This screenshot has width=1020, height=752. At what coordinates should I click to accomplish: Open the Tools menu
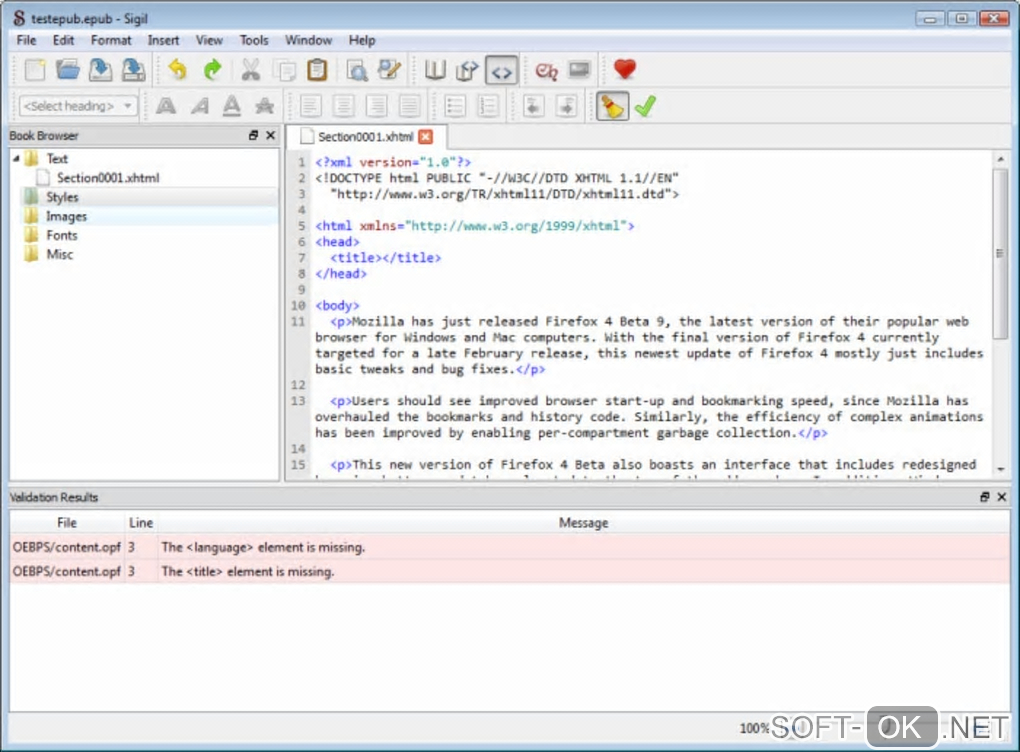(254, 40)
